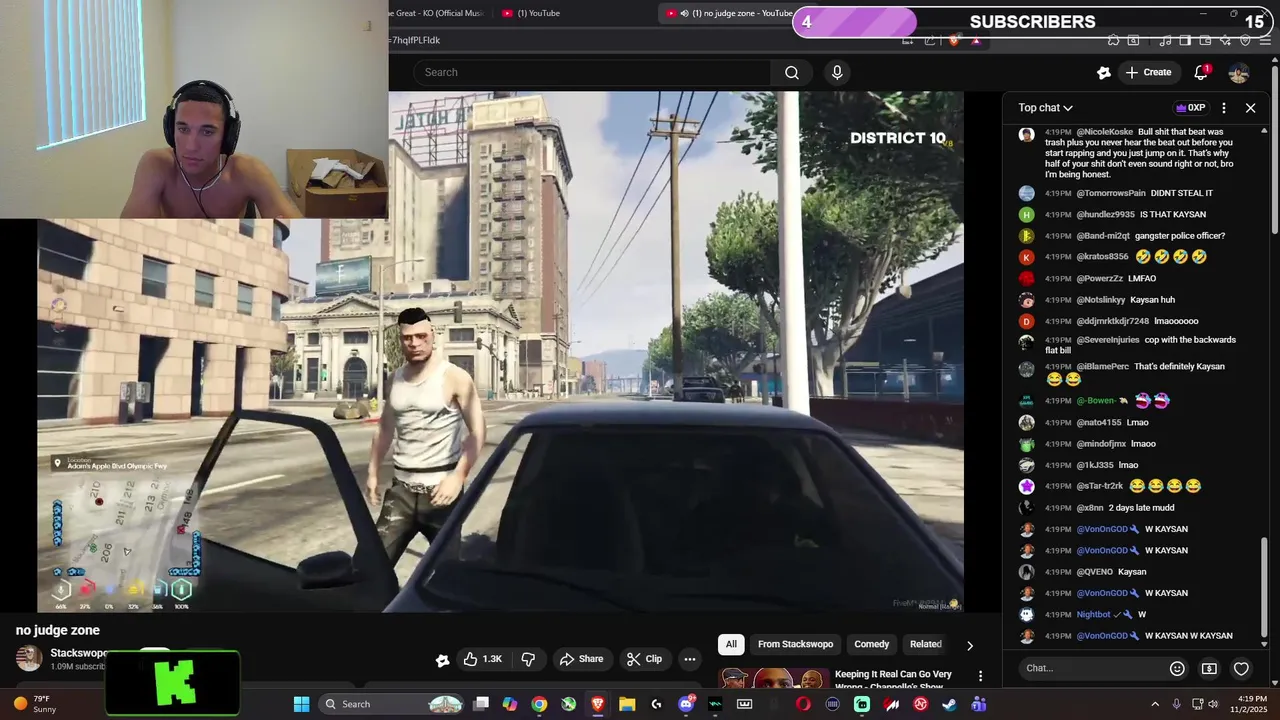Open live chat three-dot options menu

point(1224,108)
